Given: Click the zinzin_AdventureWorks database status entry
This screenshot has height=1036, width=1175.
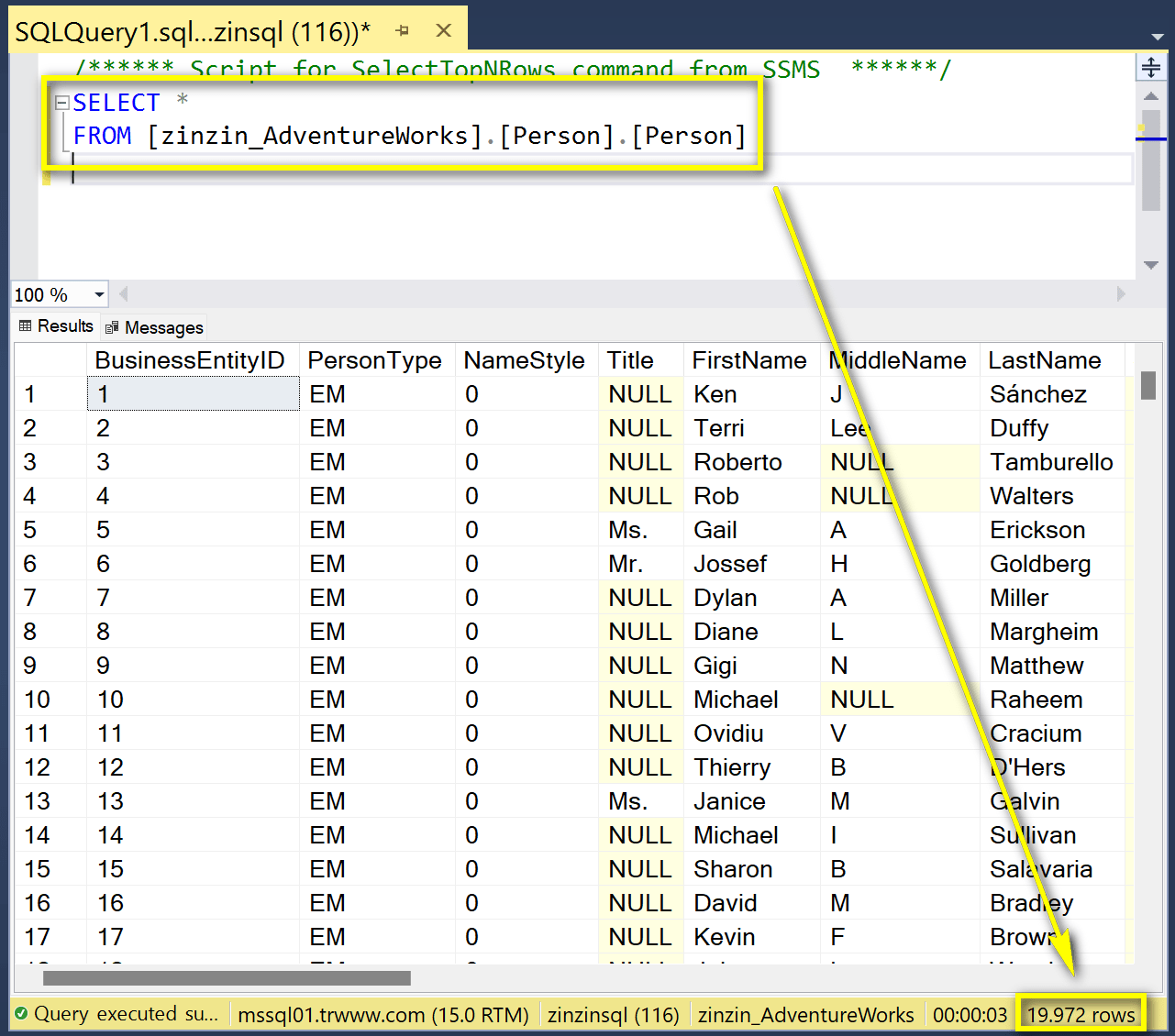Looking at the screenshot, I should 805,1015.
